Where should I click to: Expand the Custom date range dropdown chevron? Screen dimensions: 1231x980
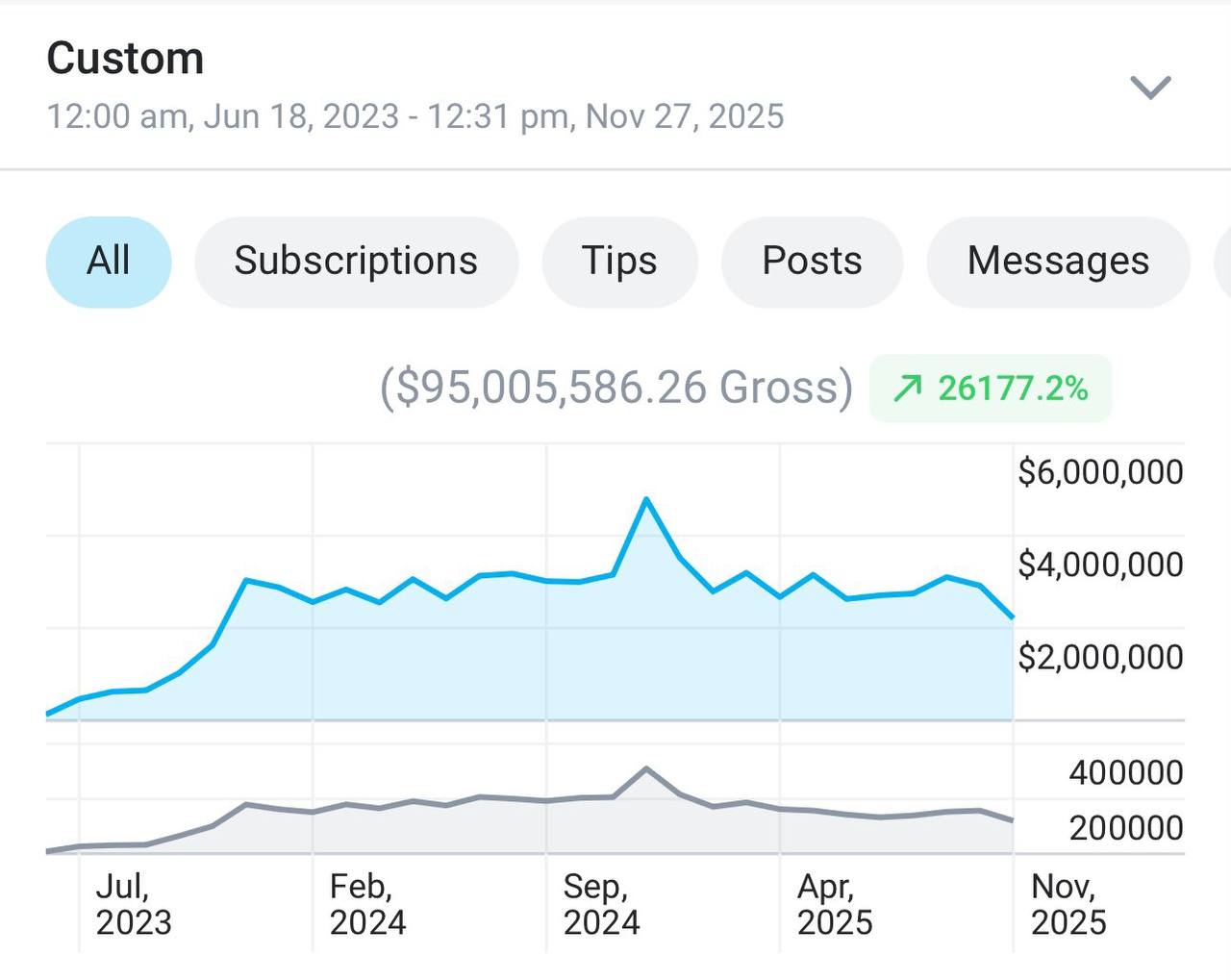click(1150, 88)
